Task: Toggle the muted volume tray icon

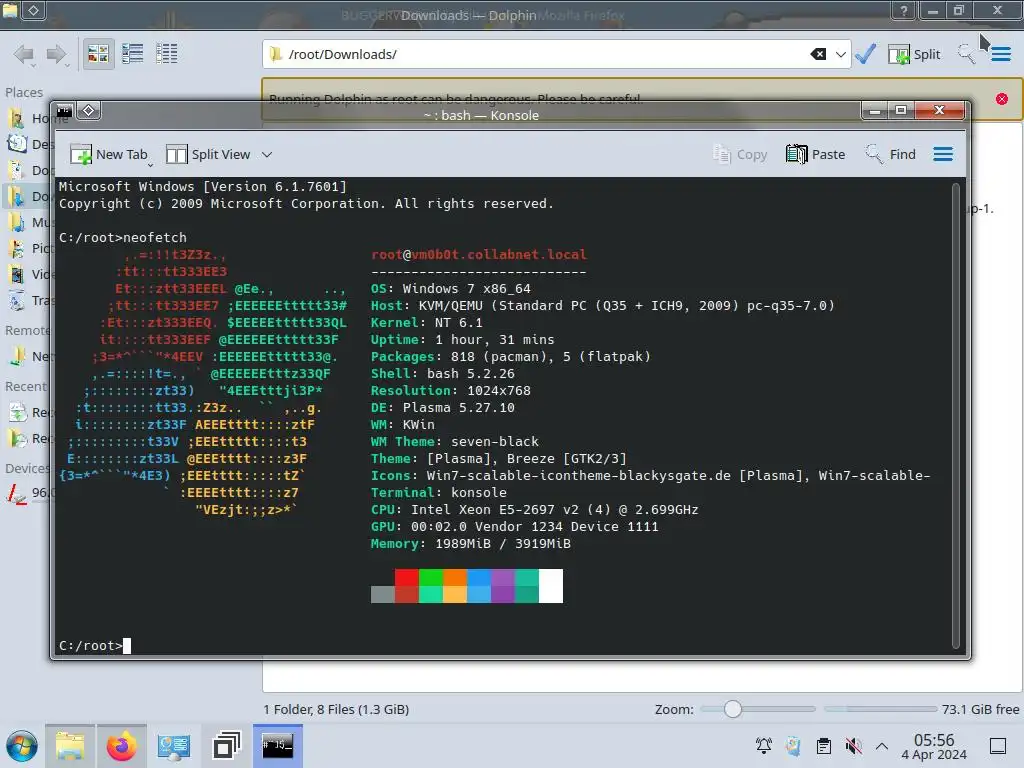Action: pyautogui.click(x=853, y=746)
